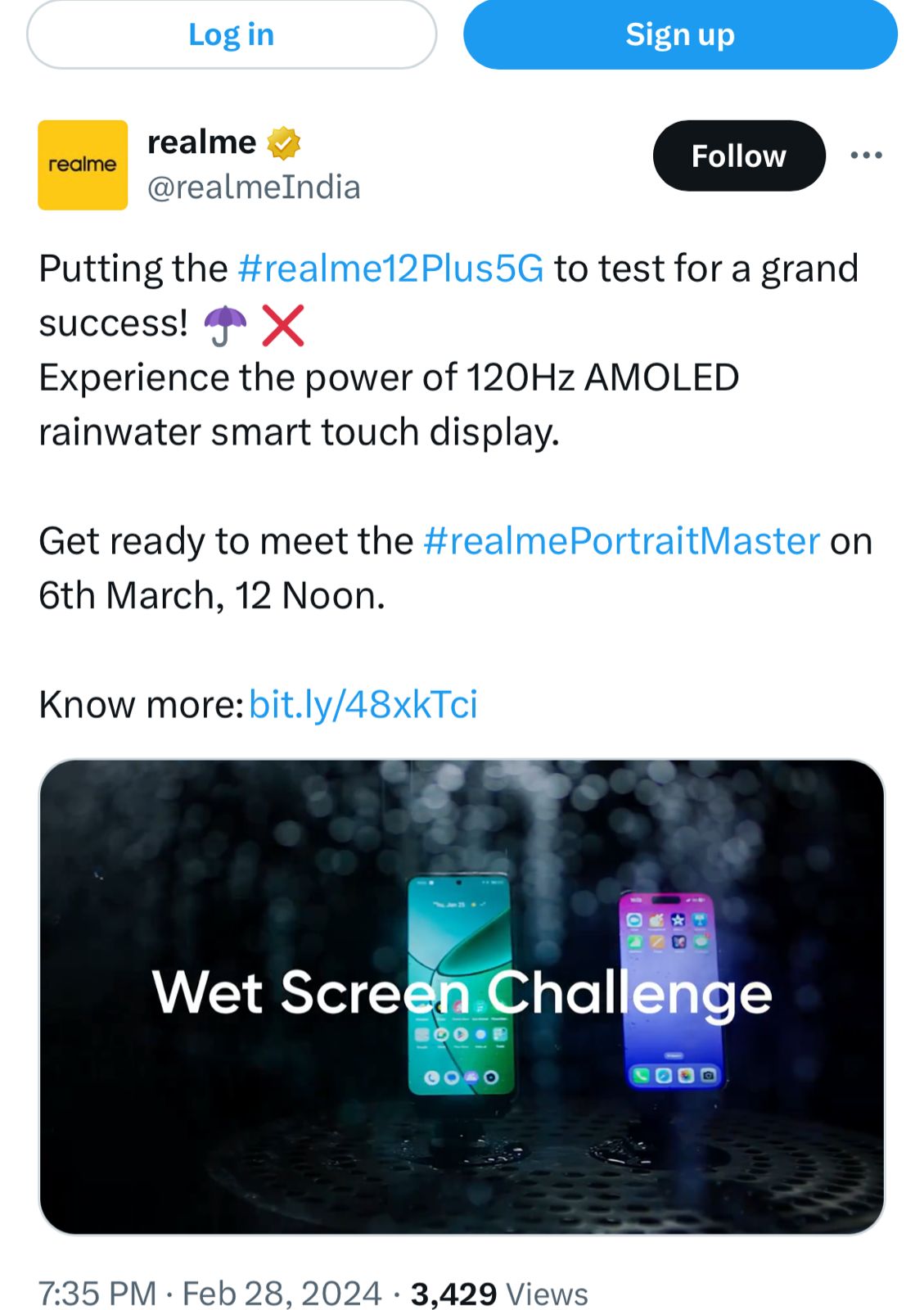
Task: Tap the Log in button
Action: coord(232,34)
